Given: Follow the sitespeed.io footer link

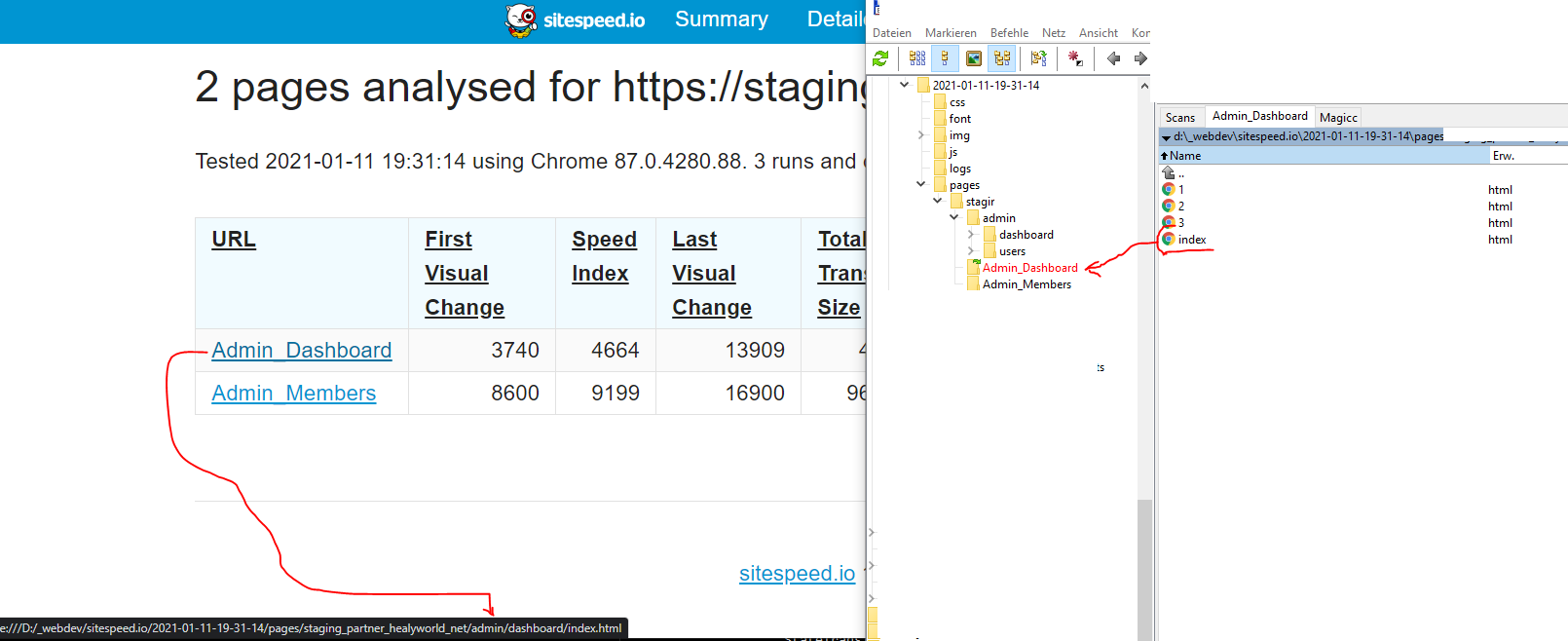Looking at the screenshot, I should [x=797, y=574].
